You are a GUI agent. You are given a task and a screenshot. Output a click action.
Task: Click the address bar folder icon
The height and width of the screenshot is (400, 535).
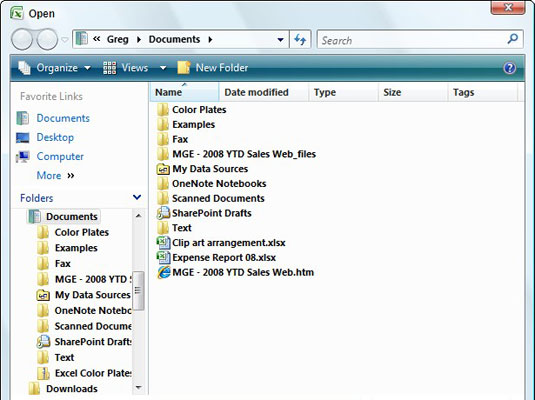(x=82, y=39)
